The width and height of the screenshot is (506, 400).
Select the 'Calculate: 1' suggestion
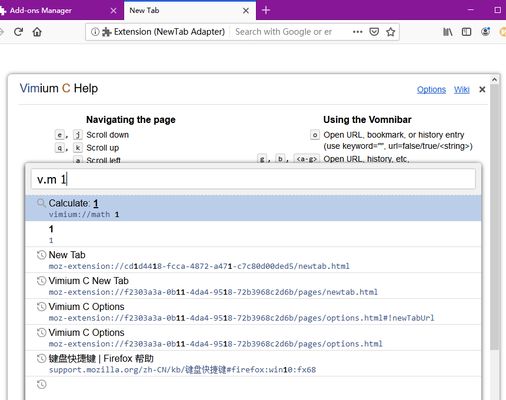click(x=253, y=208)
